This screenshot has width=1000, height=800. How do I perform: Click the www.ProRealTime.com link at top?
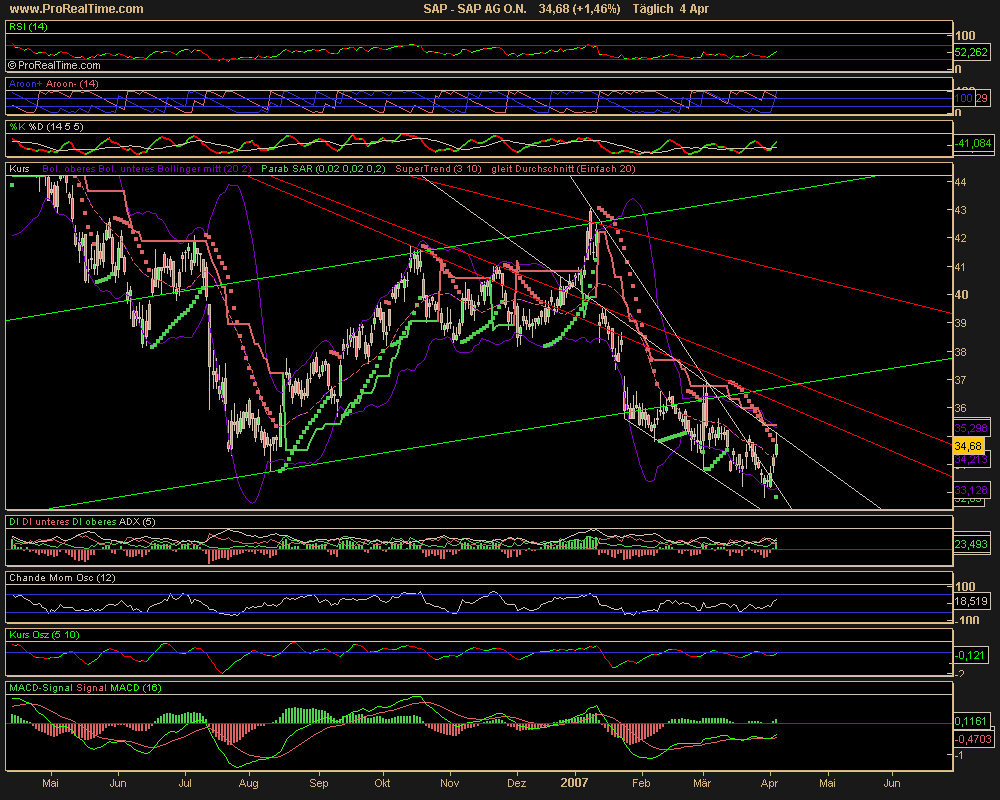75,9
